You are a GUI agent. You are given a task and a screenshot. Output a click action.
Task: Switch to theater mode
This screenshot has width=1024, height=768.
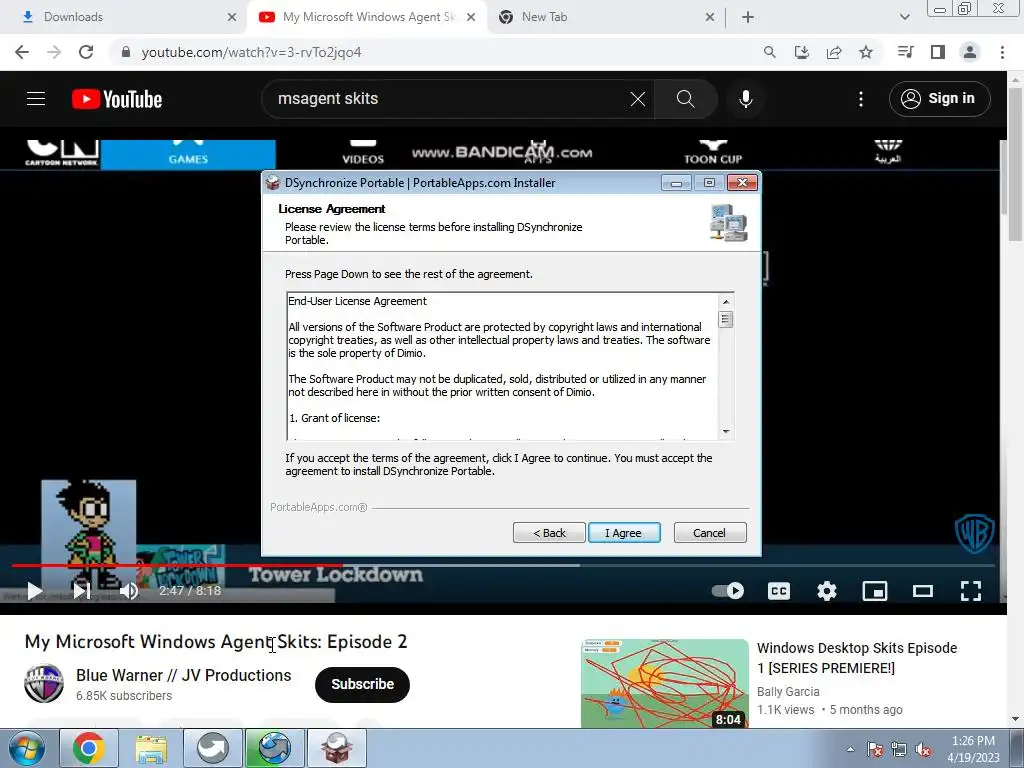point(923,591)
